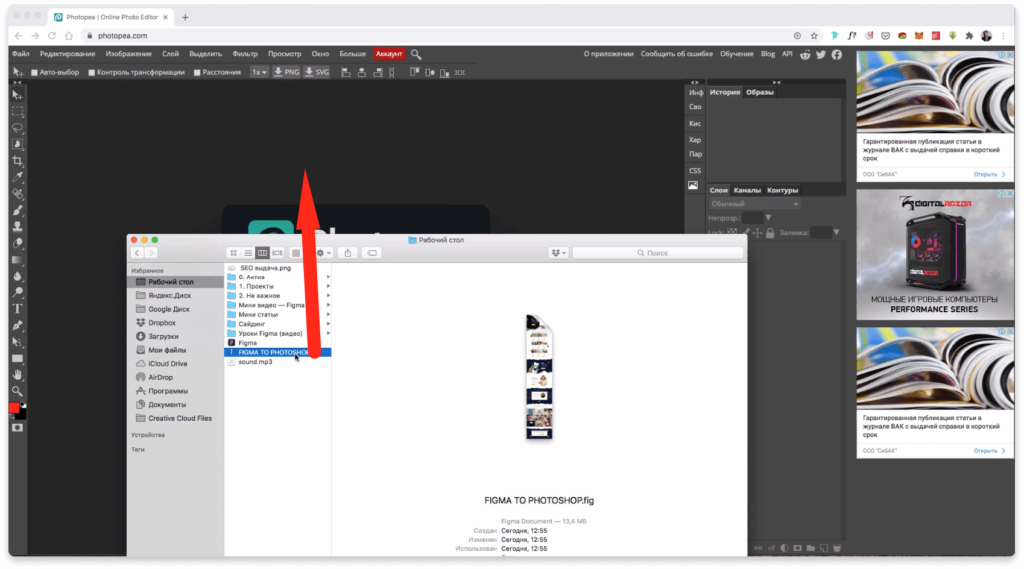Toggle the Контроль трансформации checkbox
This screenshot has width=1024, height=569.
click(91, 72)
